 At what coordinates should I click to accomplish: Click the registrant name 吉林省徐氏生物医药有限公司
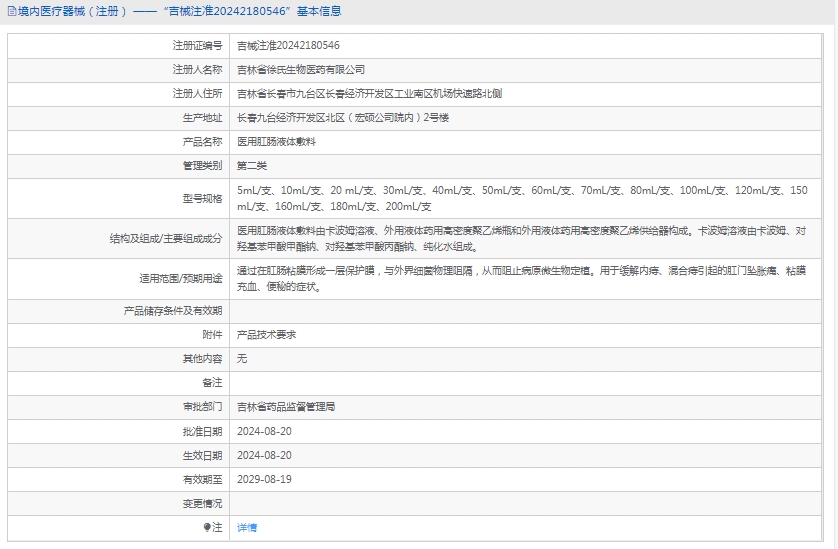301,70
